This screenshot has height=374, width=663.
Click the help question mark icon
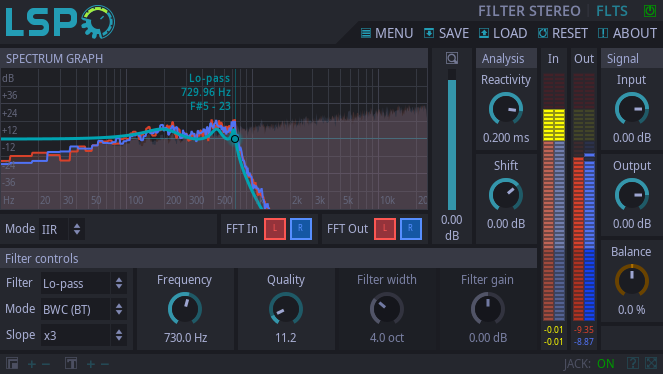point(633,363)
